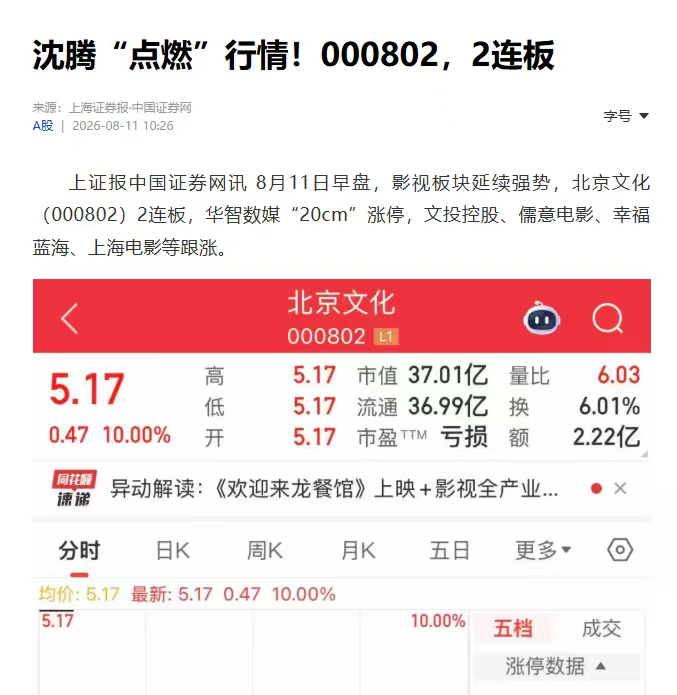The width and height of the screenshot is (677, 695).
Task: Open the 字号 font size dropdown
Action: 626,116
